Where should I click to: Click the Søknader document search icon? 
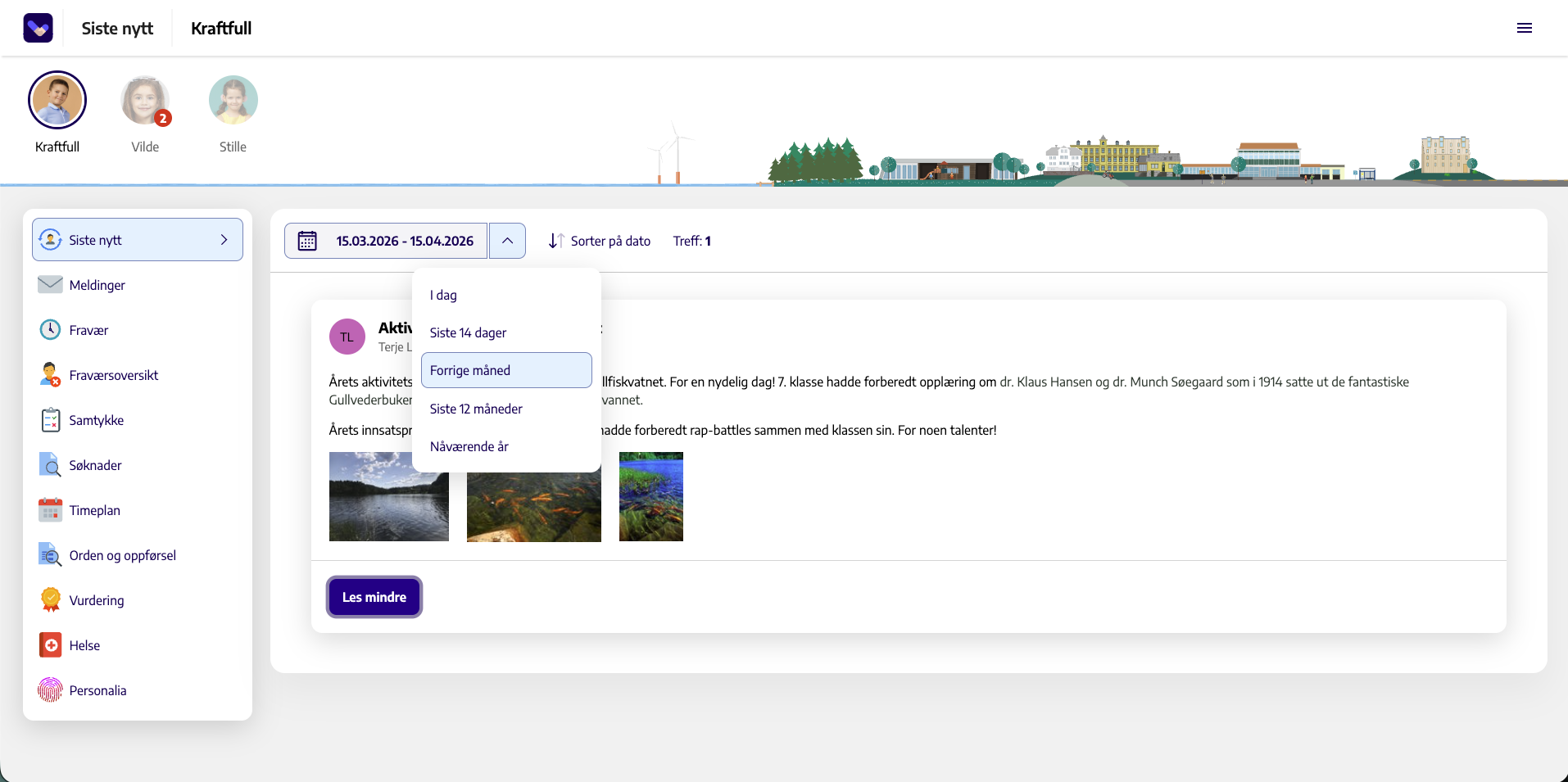coord(50,464)
